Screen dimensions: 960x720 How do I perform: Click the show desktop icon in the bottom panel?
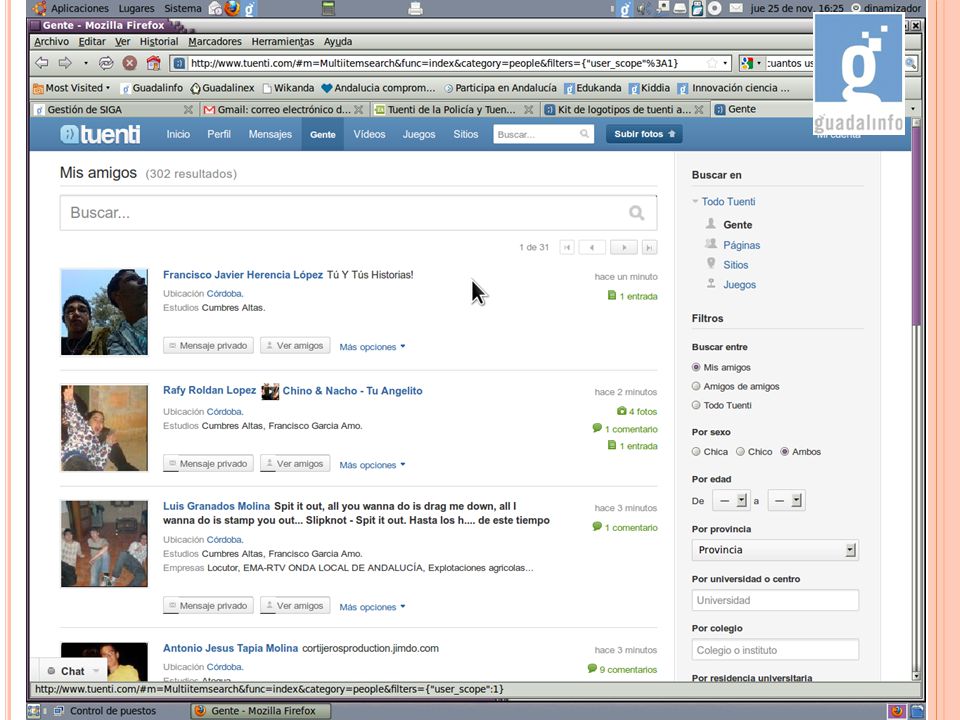tap(34, 711)
